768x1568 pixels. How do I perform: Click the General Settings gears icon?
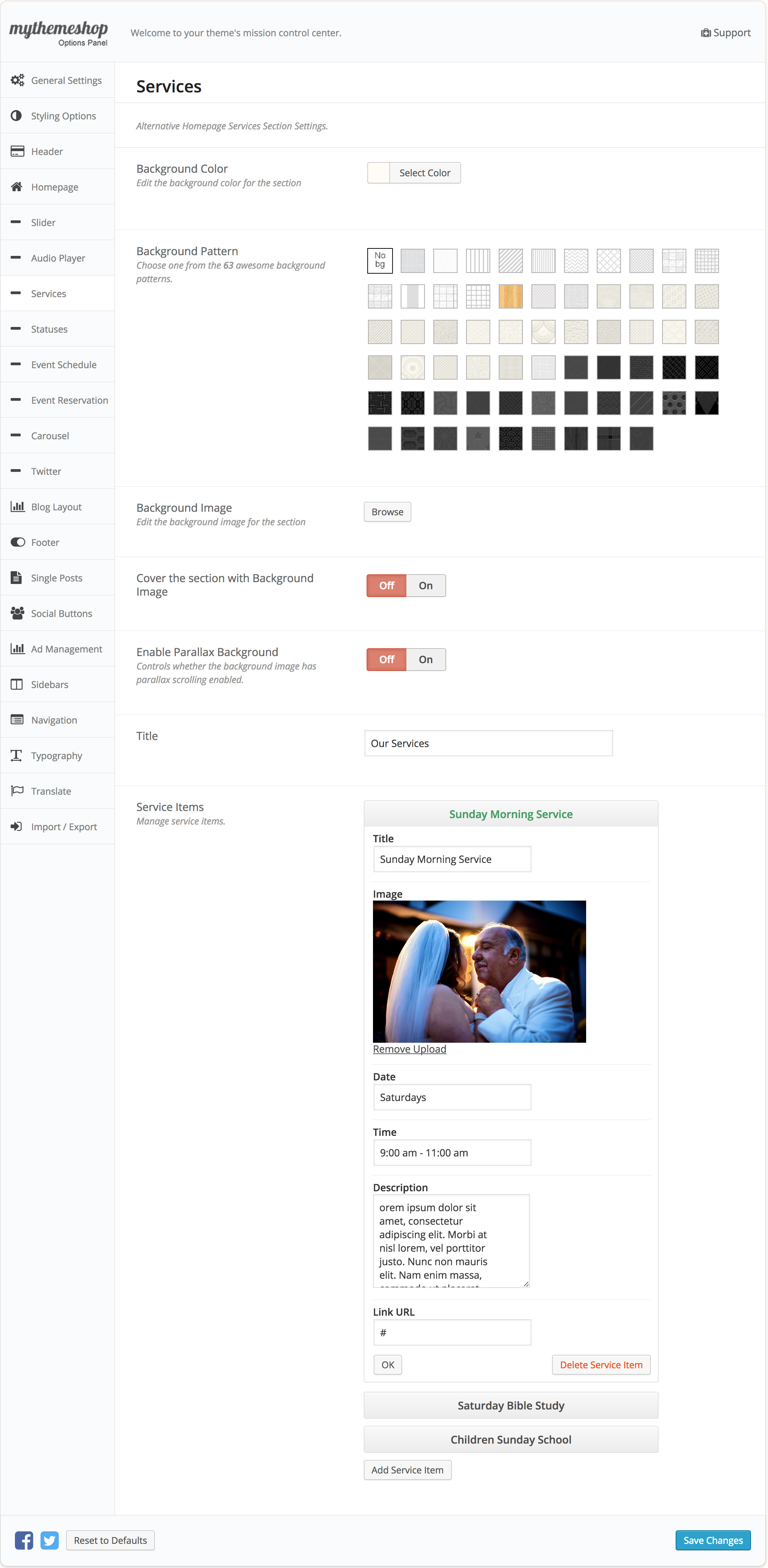point(17,80)
